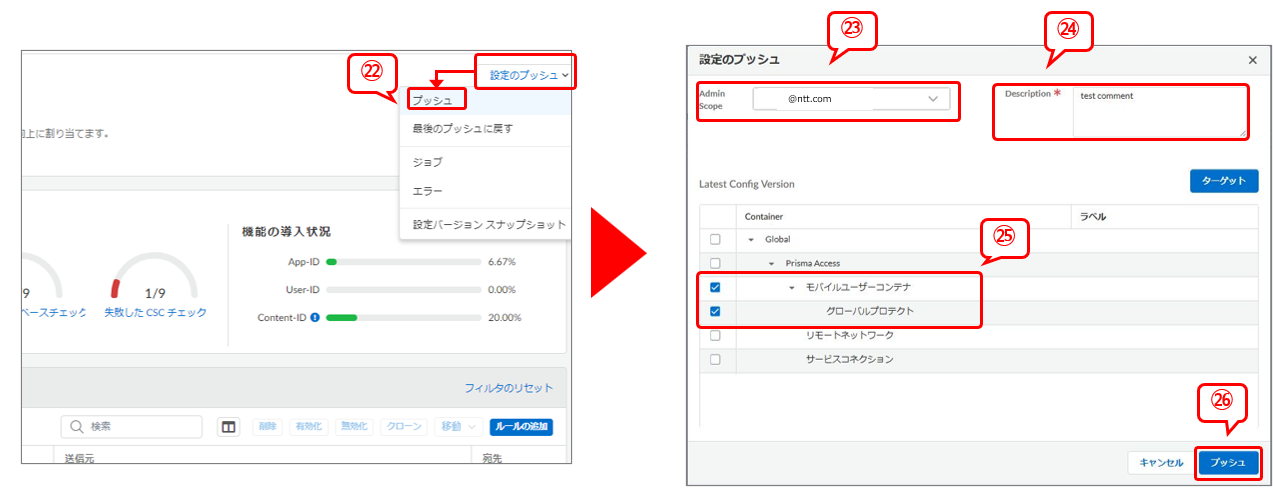Choose 最後のプッシュに戻す menu item

click(462, 129)
